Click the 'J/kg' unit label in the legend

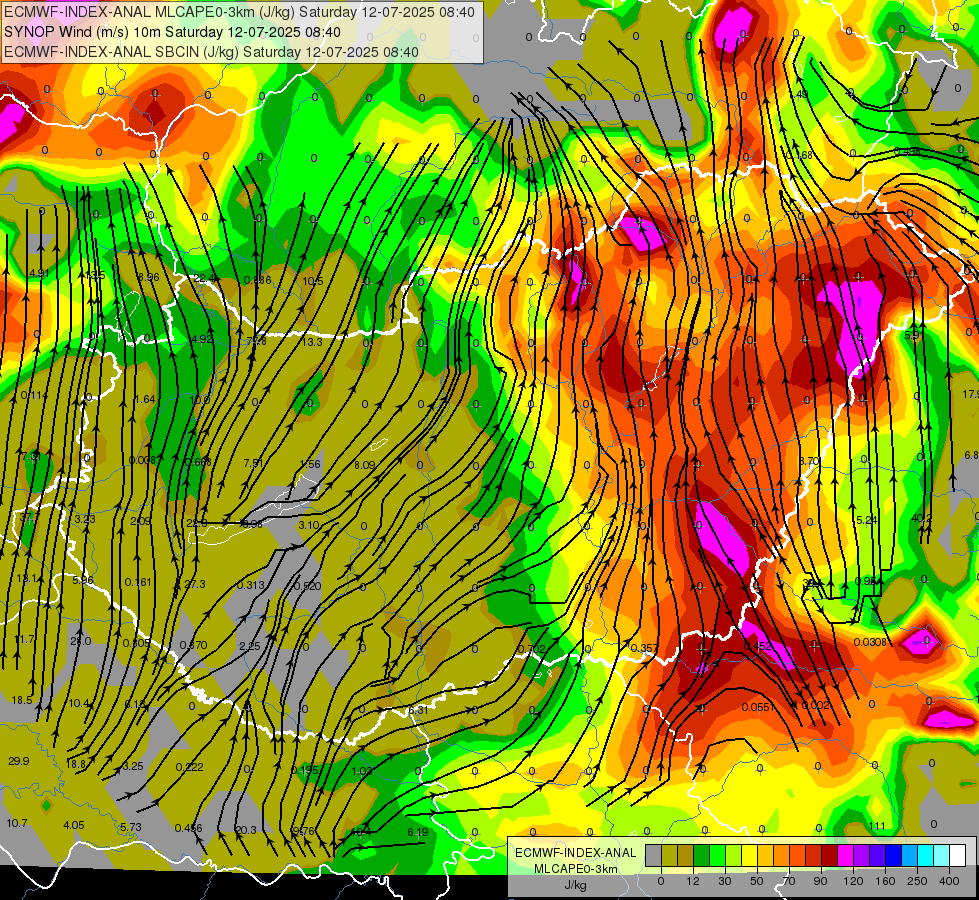click(x=576, y=884)
